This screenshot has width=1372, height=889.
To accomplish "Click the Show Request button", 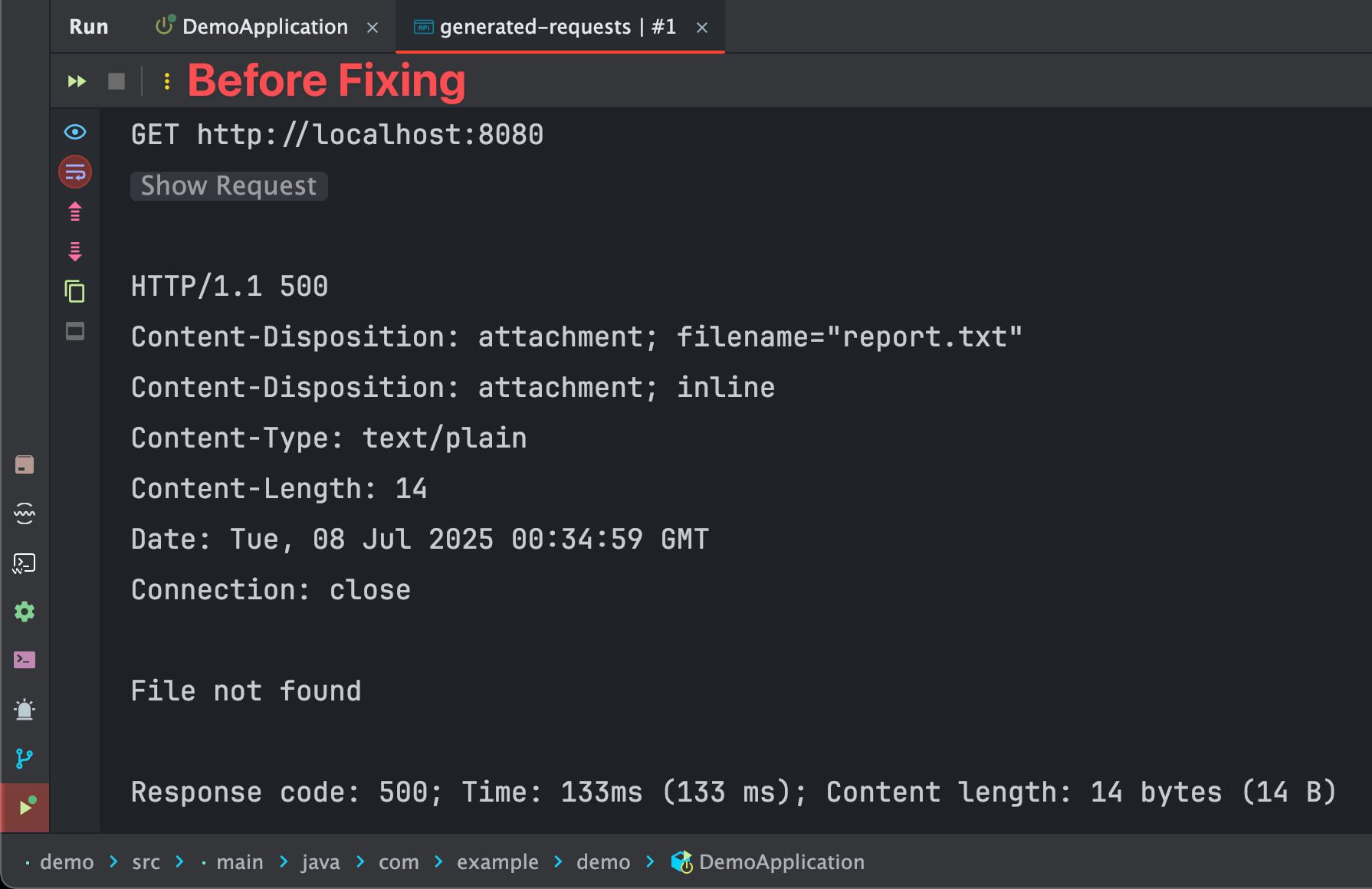I will tap(228, 185).
